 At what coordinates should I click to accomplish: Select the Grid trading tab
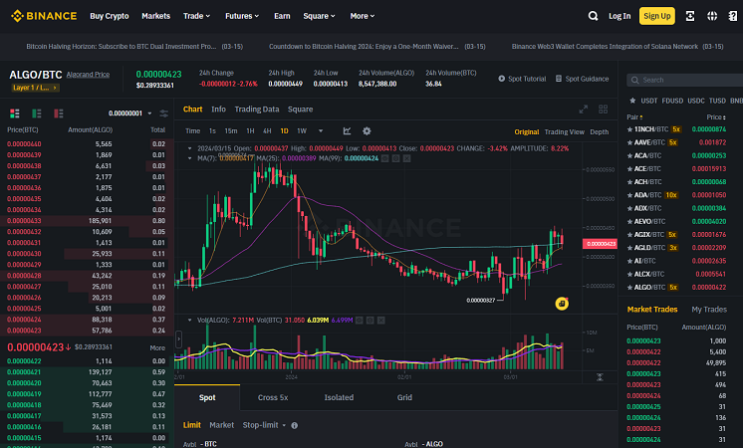[x=404, y=397]
